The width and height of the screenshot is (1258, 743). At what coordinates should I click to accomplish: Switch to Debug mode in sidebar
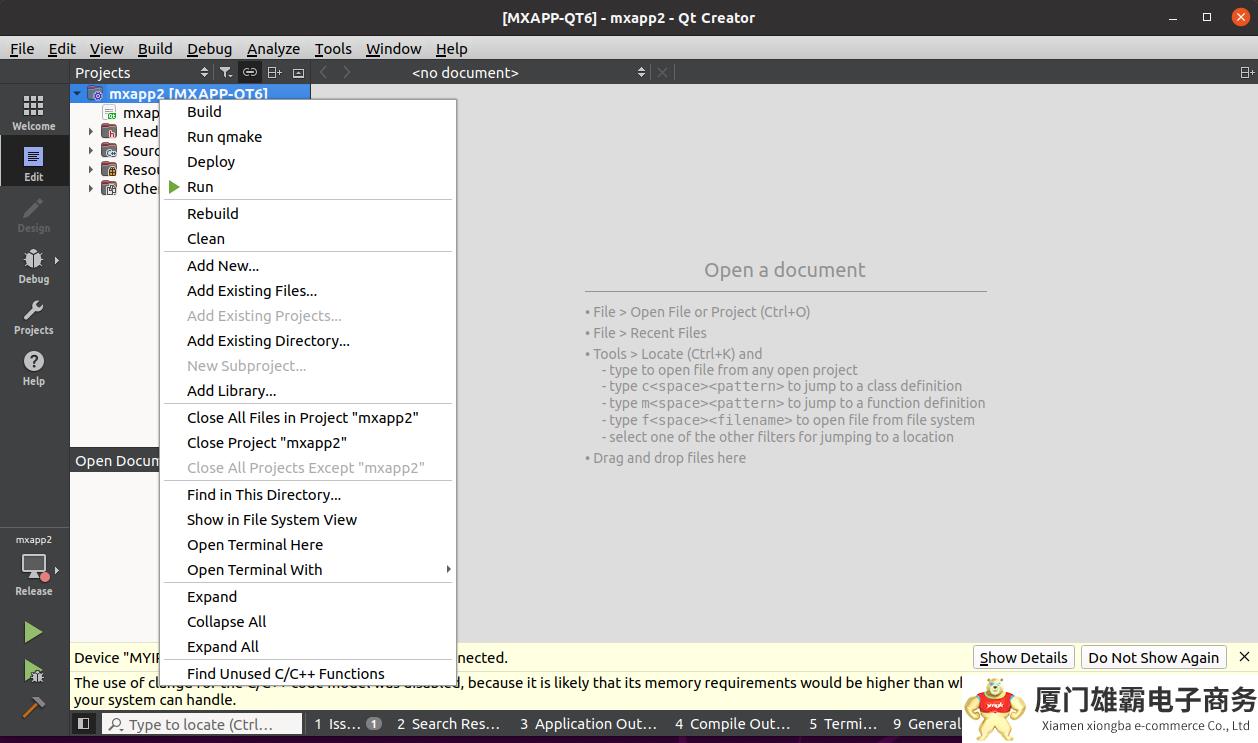point(33,266)
